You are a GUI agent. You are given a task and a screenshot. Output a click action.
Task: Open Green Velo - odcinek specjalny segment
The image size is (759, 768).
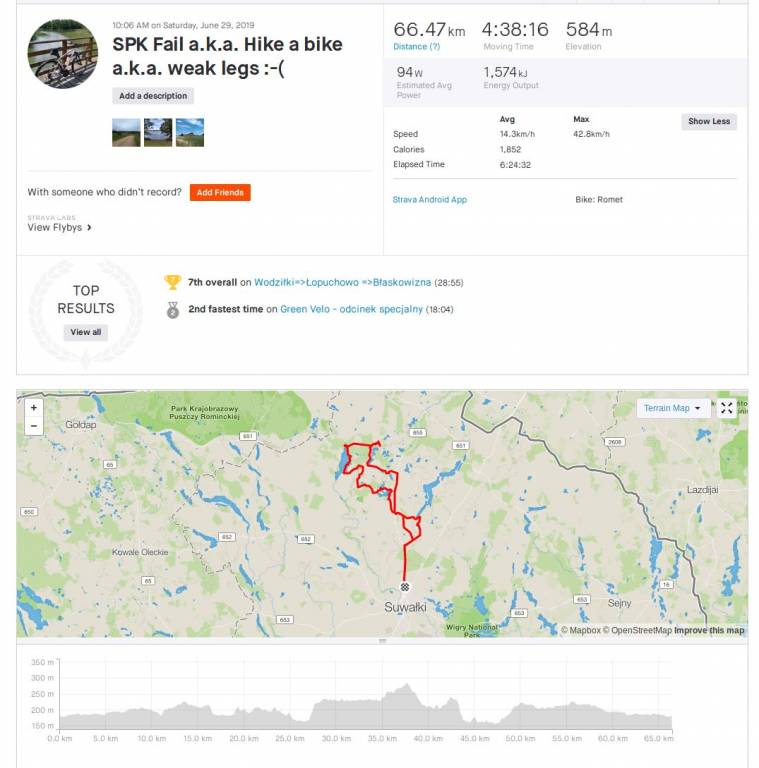352,310
